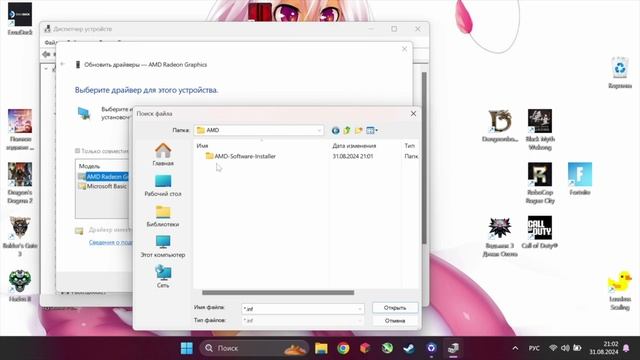
Task: Open Steam from the taskbar
Action: coord(409,348)
